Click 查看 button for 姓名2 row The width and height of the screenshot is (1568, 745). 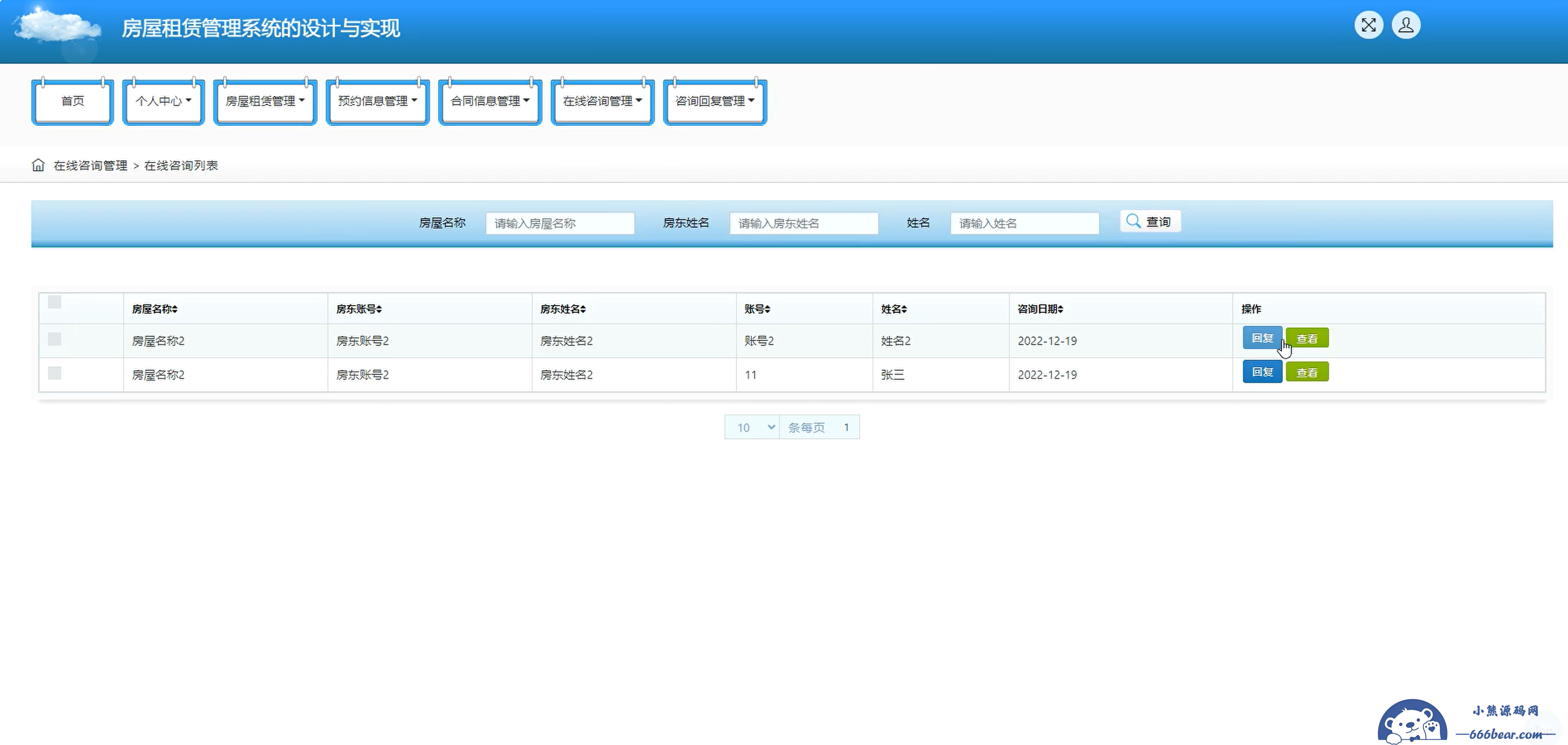click(1307, 338)
